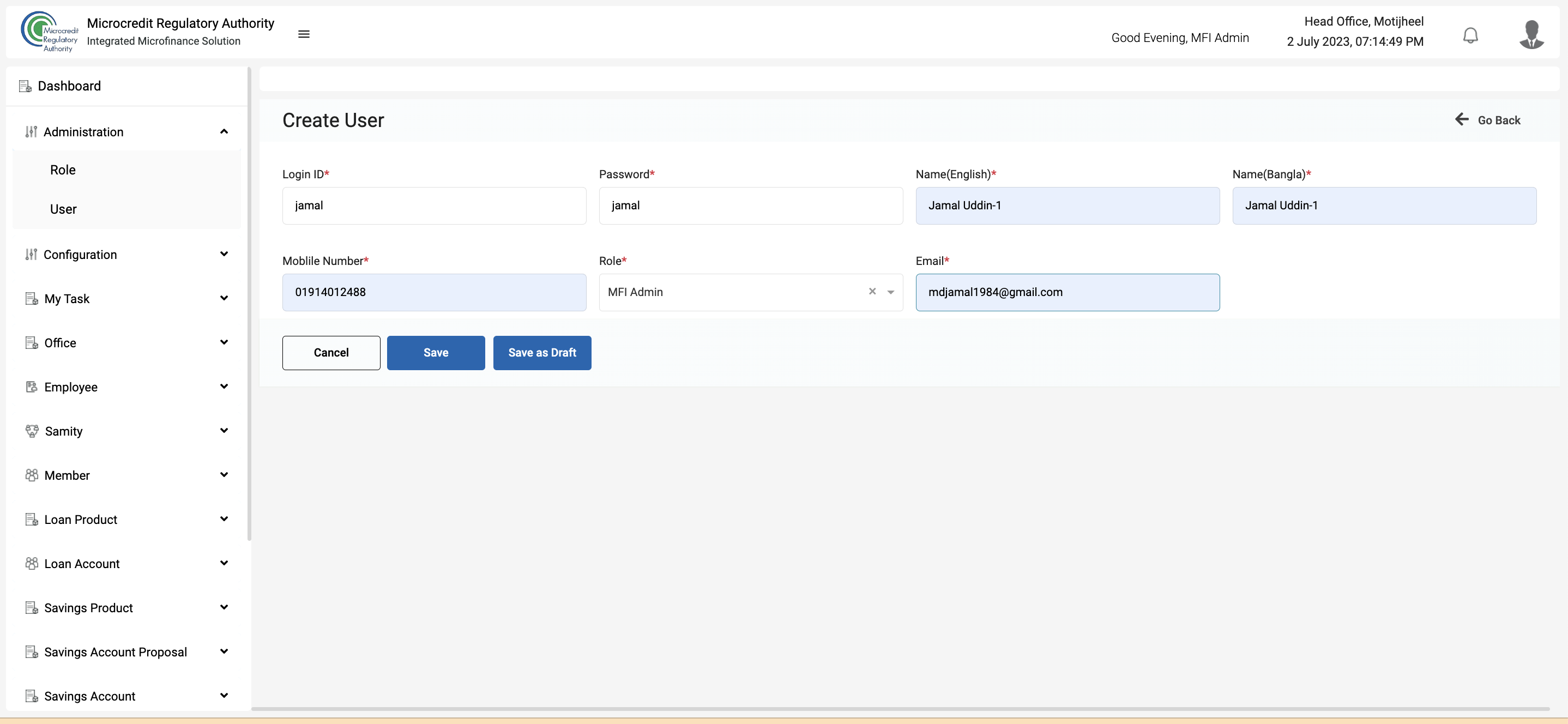Expand the Savings Account Proposal chevron
Viewport: 1568px width, 724px height.
point(224,651)
